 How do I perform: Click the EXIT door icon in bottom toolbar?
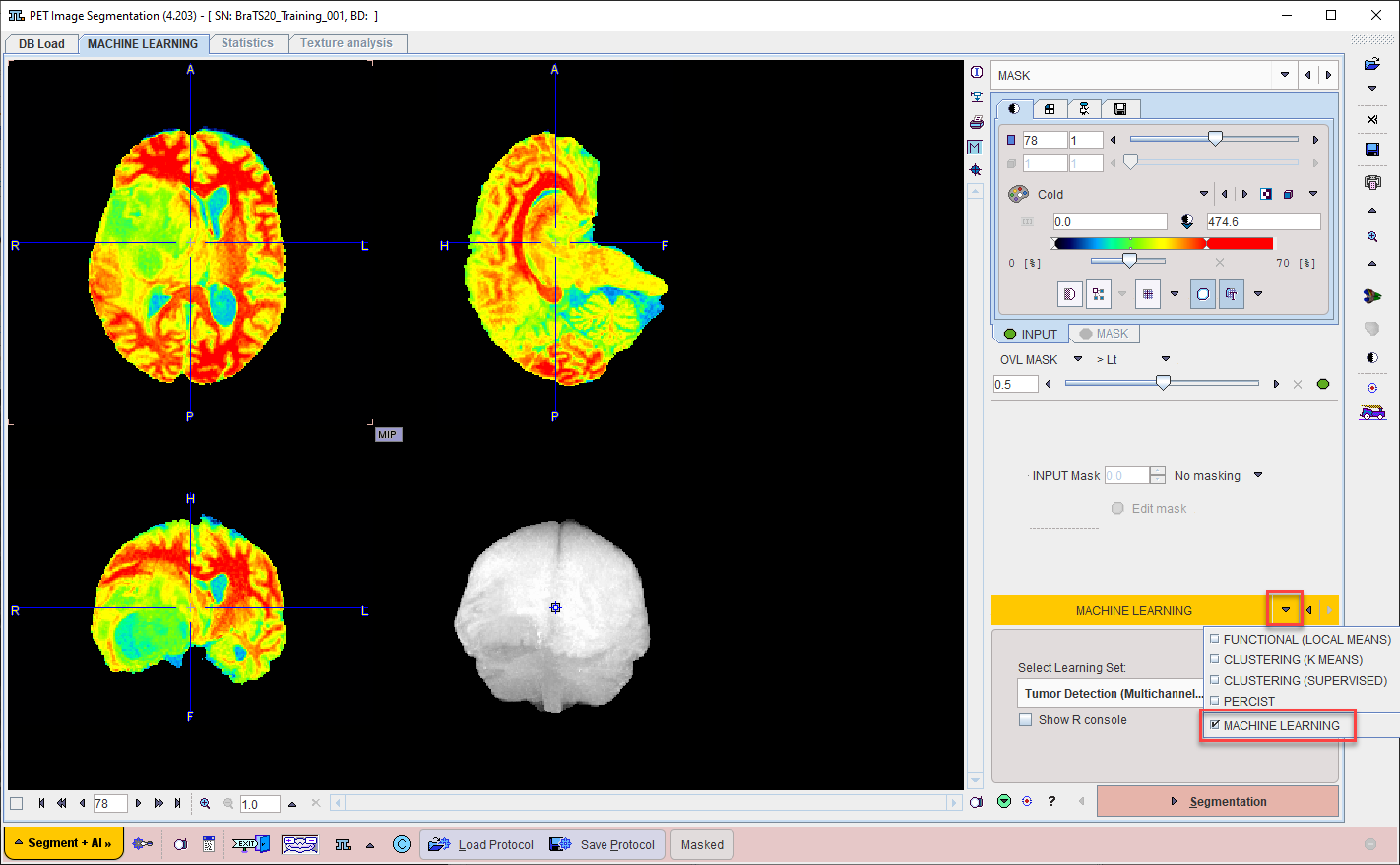[x=250, y=844]
